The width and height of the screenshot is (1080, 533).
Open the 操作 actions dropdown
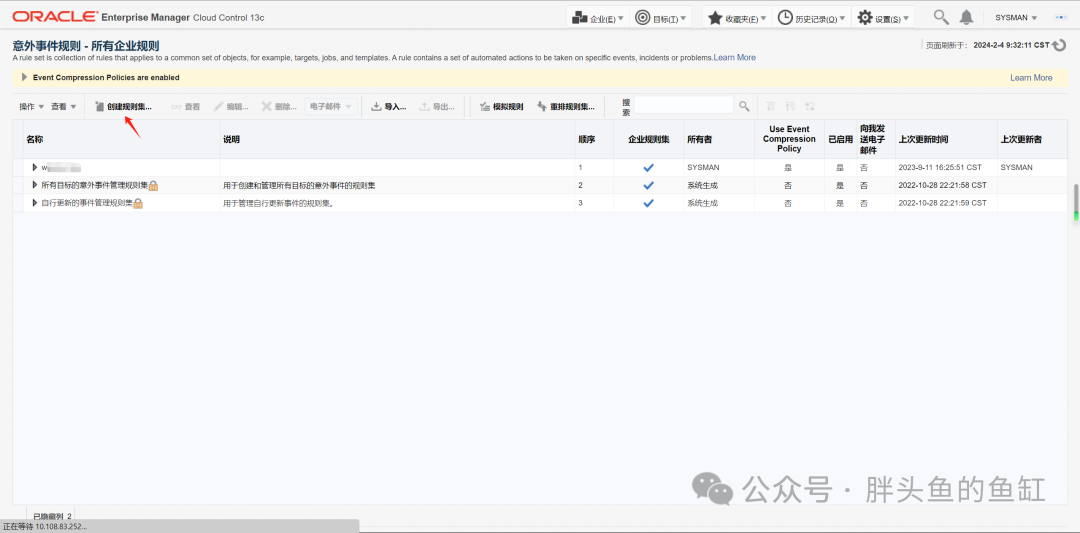tap(32, 107)
